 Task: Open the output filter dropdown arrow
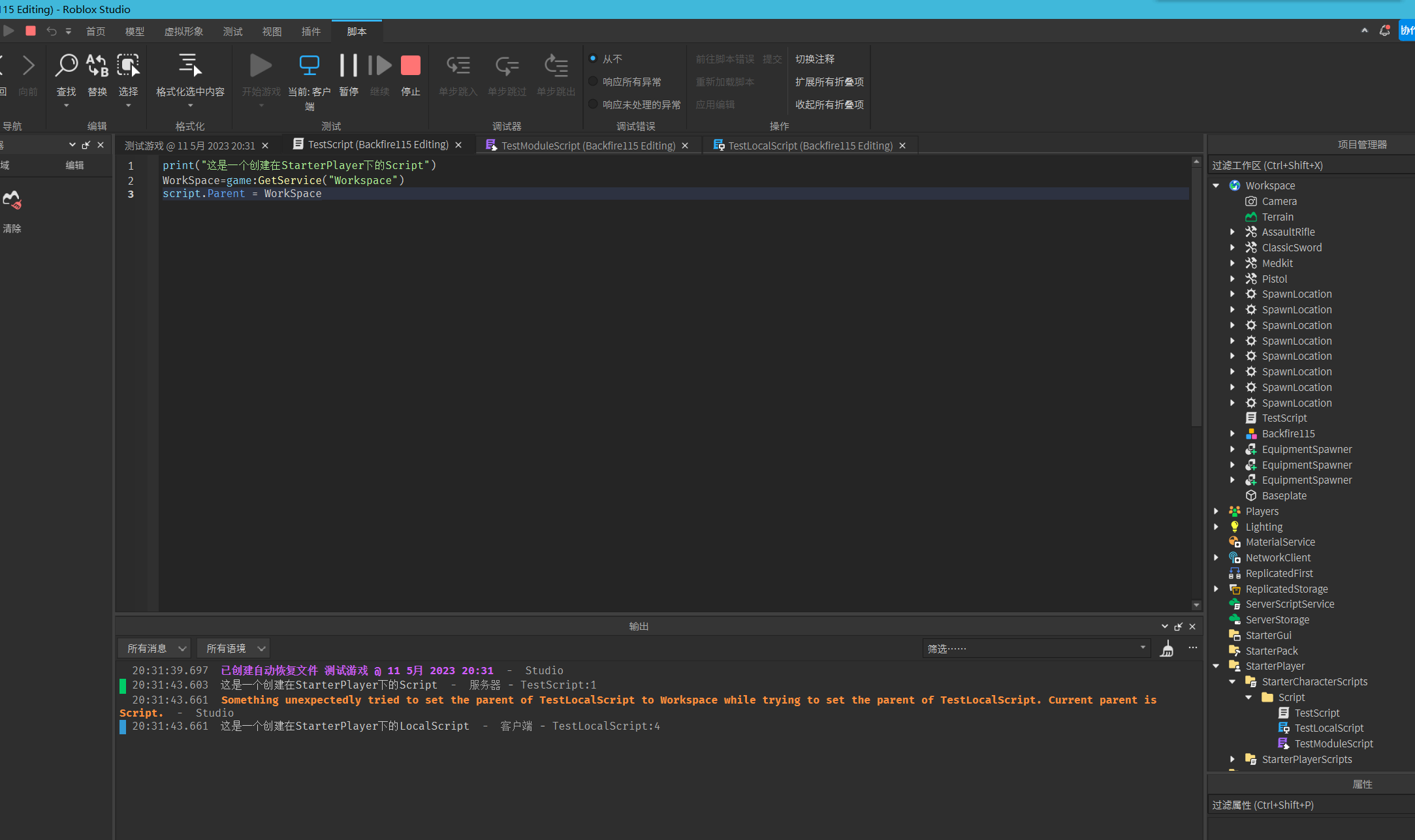pos(1143,648)
